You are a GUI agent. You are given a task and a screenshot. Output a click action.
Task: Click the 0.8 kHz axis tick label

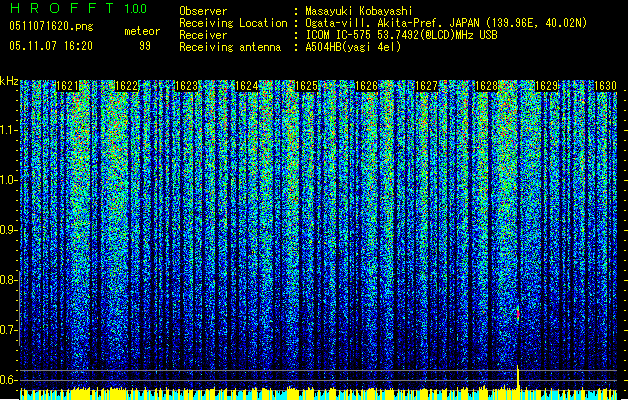[x=8, y=280]
